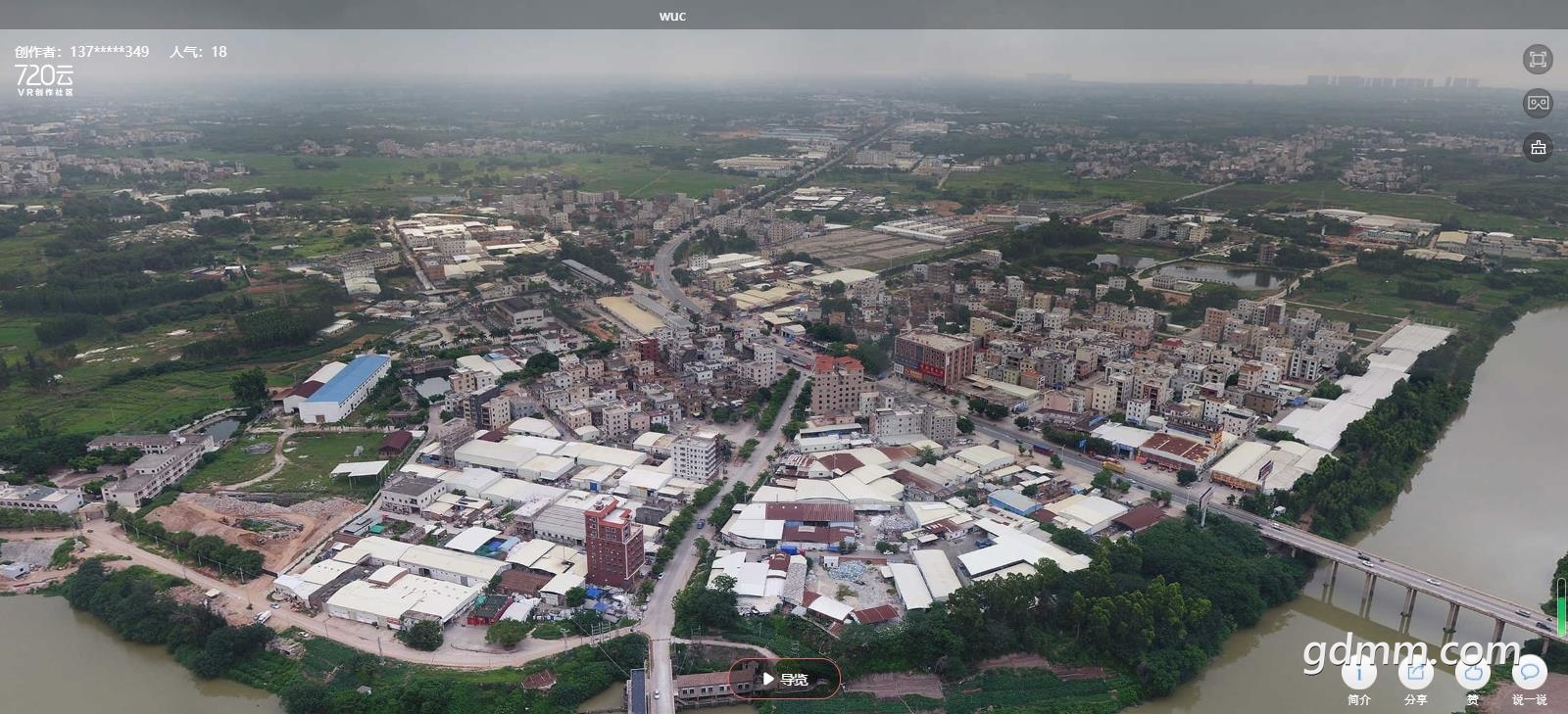Click the VR创作社区 tagline under logo
The width and height of the screenshot is (1568, 714).
point(45,92)
